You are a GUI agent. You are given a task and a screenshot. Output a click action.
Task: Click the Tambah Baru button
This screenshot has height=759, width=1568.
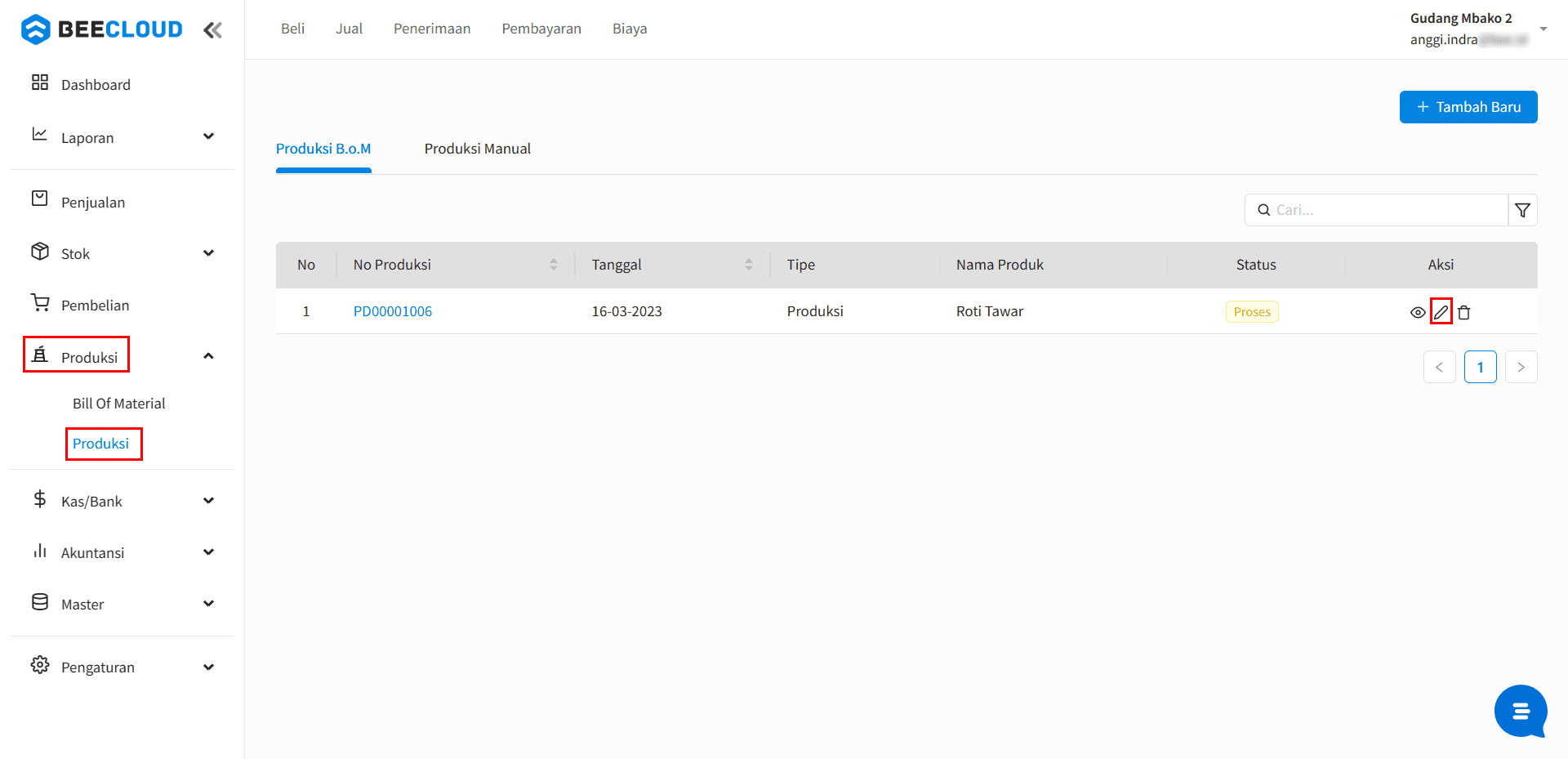1468,107
